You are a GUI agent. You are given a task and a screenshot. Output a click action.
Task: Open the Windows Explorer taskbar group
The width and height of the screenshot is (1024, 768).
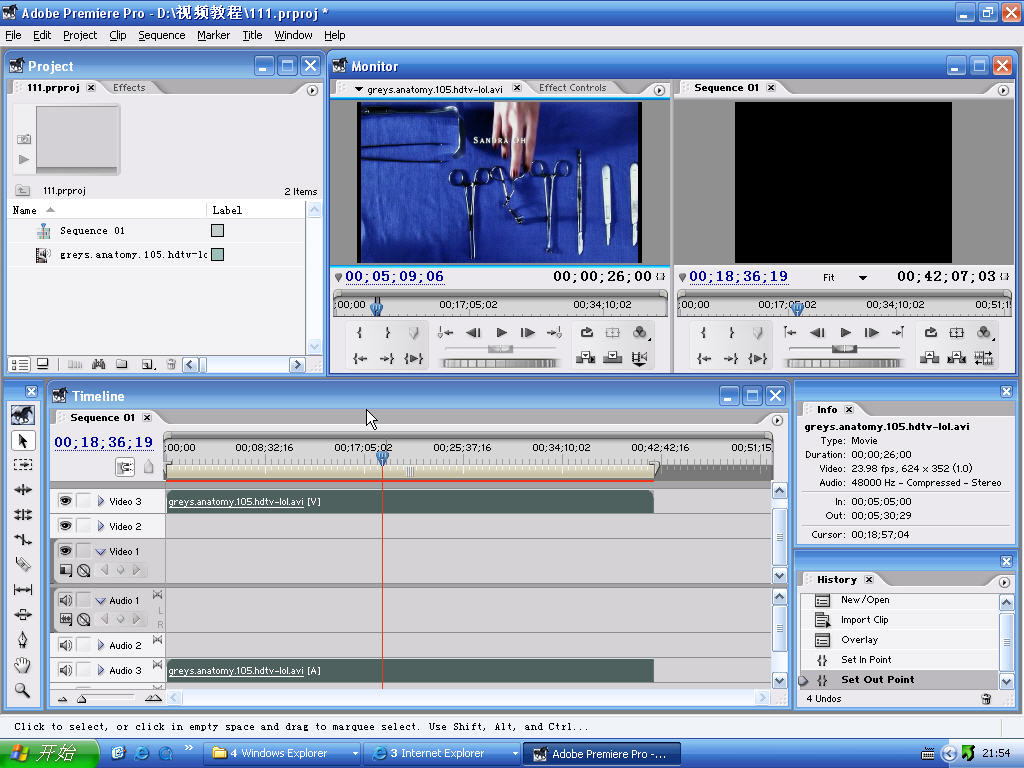[285, 754]
